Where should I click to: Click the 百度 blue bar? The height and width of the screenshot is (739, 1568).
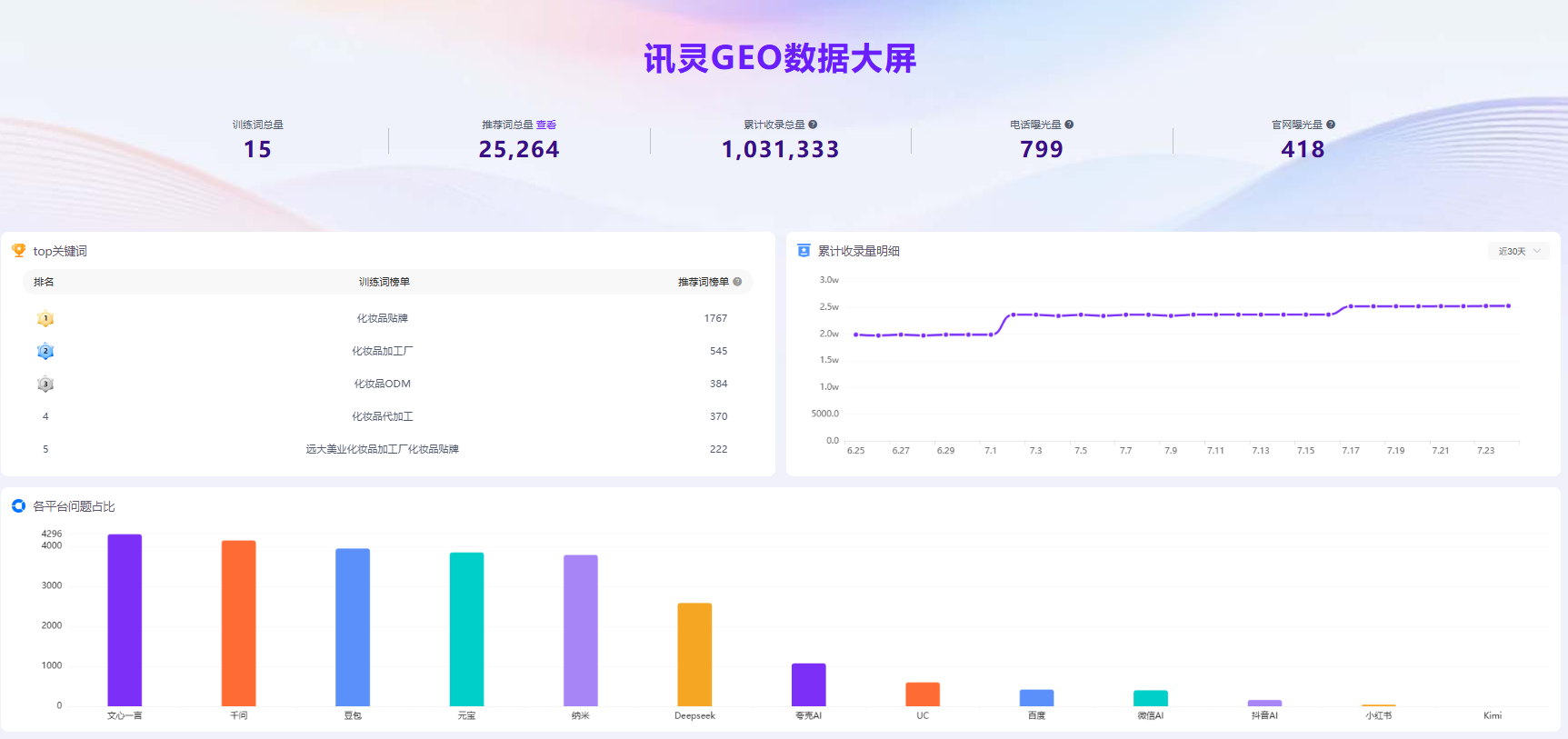pyautogui.click(x=1036, y=698)
